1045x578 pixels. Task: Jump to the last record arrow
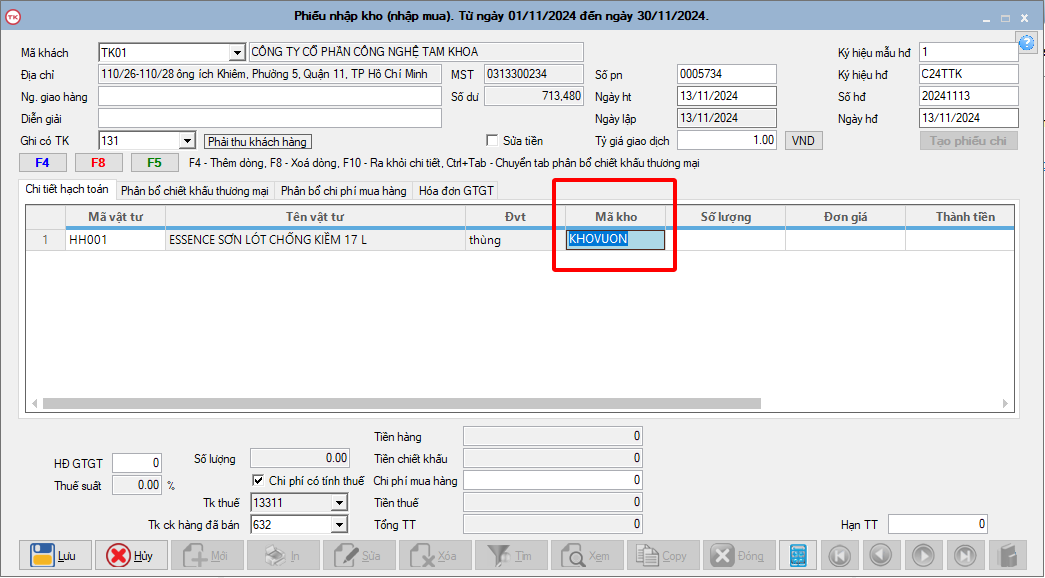click(964, 556)
